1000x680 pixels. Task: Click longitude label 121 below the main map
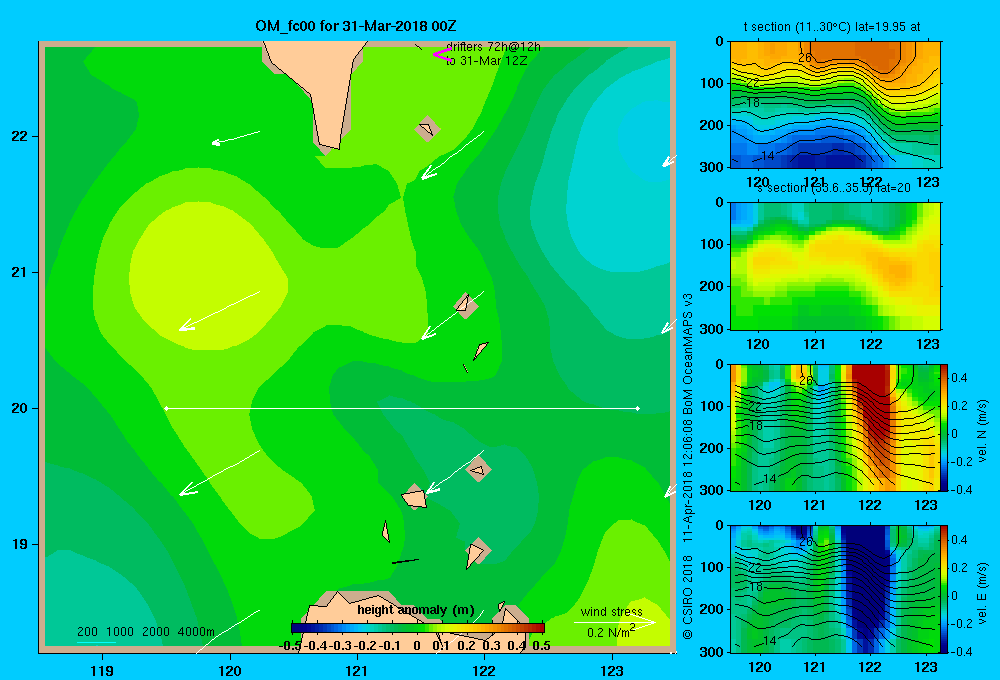357,670
